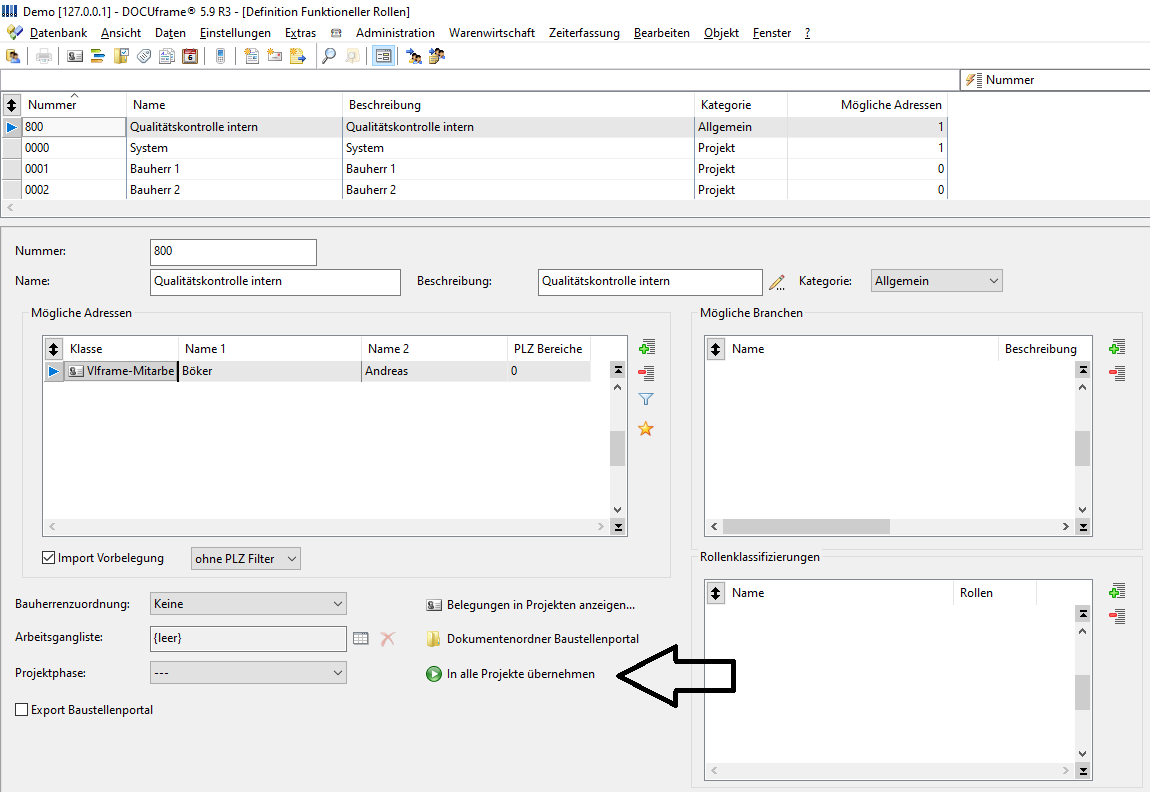The width and height of the screenshot is (1150, 792).
Task: Select the 0000 System row
Action: 475,147
